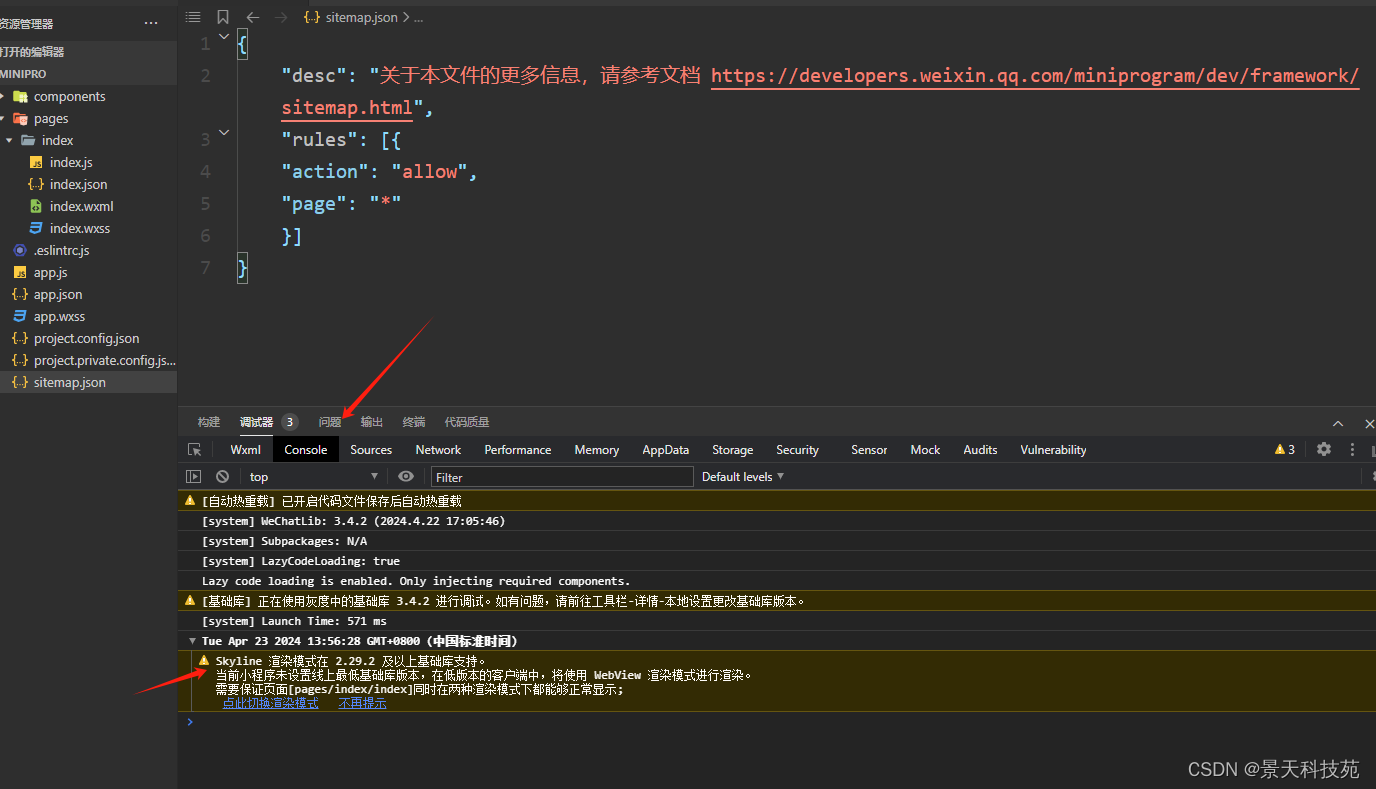
Task: Collapse the index folder in tree
Action: click(10, 140)
